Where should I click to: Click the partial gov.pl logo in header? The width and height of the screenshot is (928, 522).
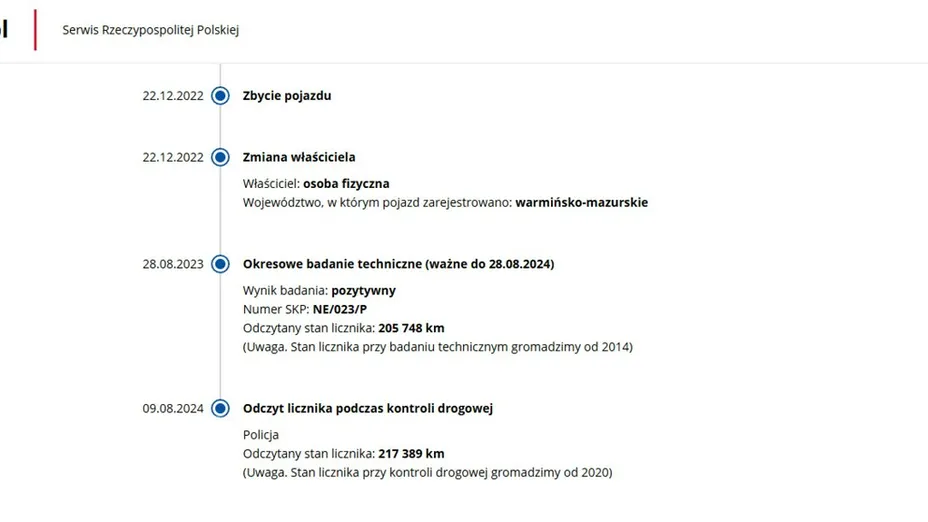(x=4, y=30)
